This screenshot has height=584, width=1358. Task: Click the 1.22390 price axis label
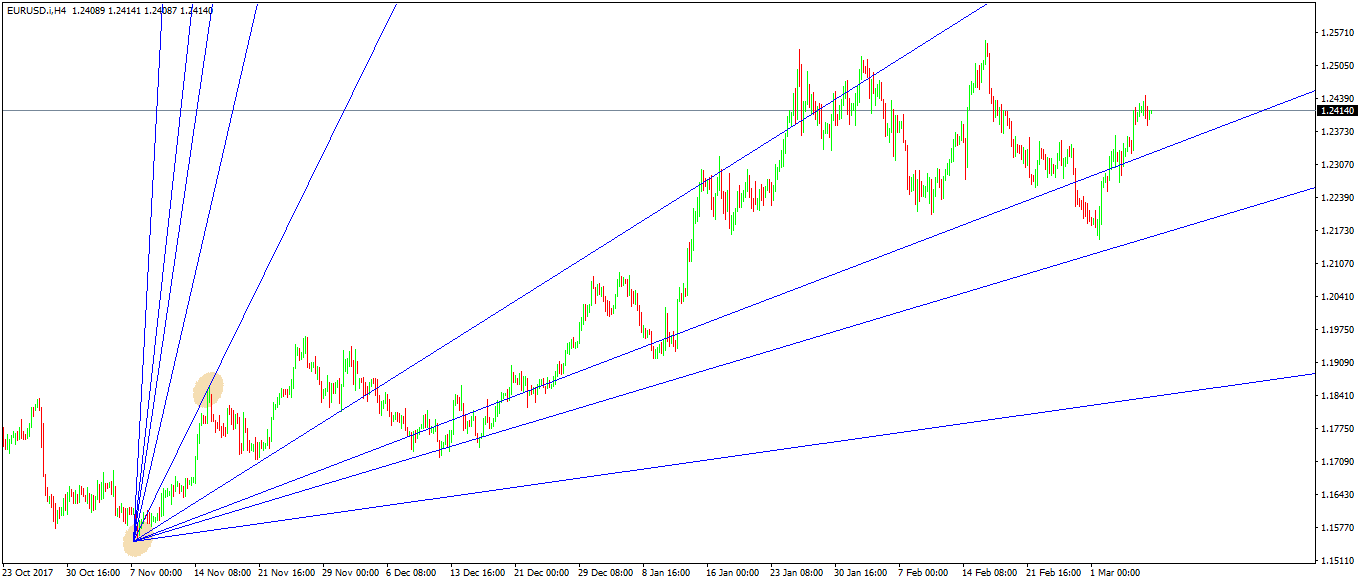point(1337,198)
